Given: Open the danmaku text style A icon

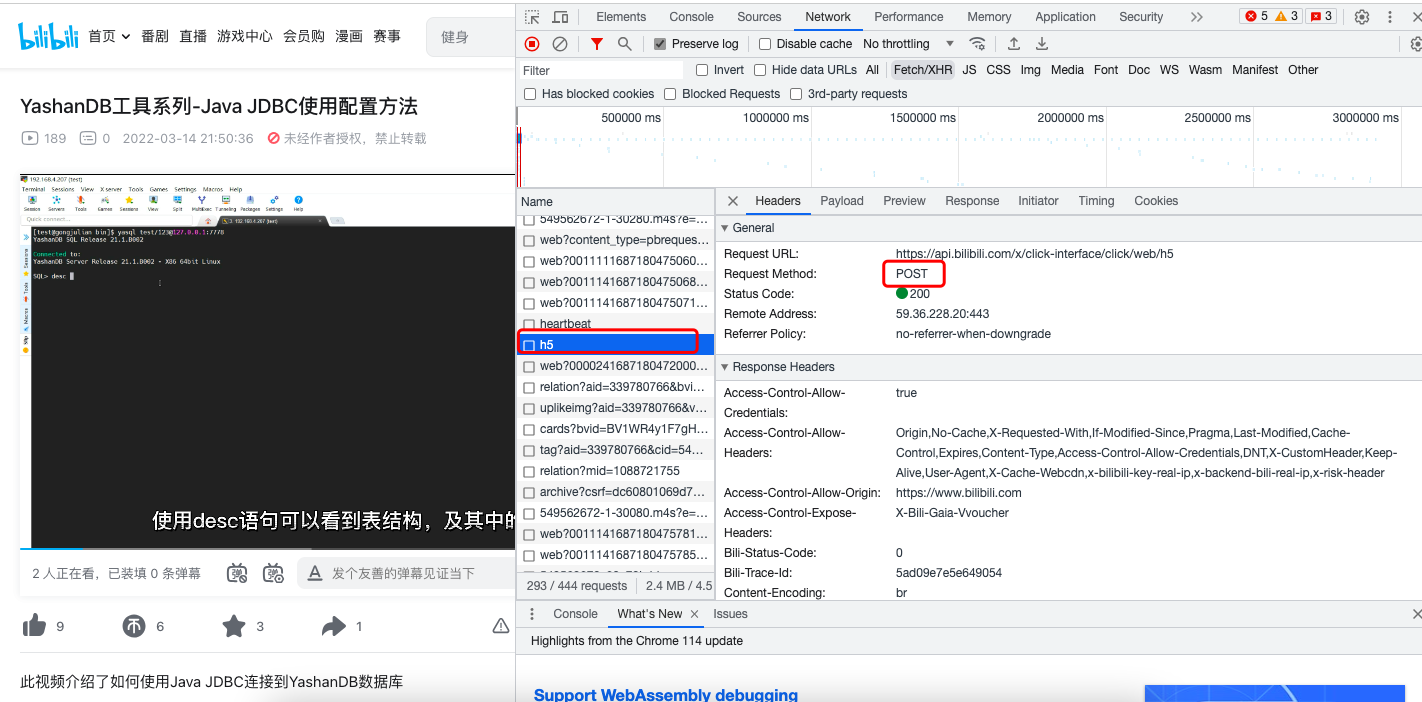Looking at the screenshot, I should (x=315, y=573).
